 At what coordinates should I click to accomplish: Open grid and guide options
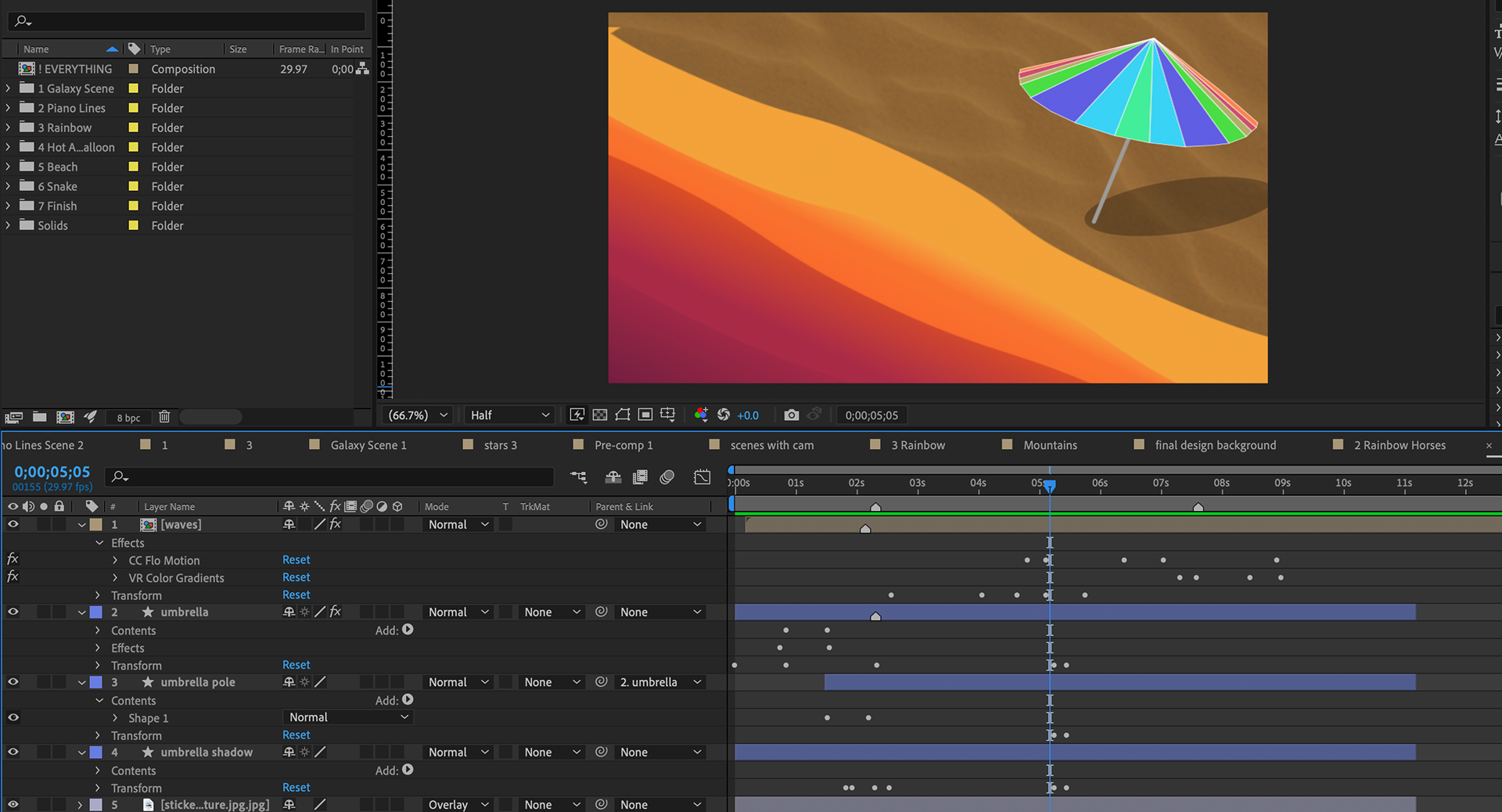667,415
